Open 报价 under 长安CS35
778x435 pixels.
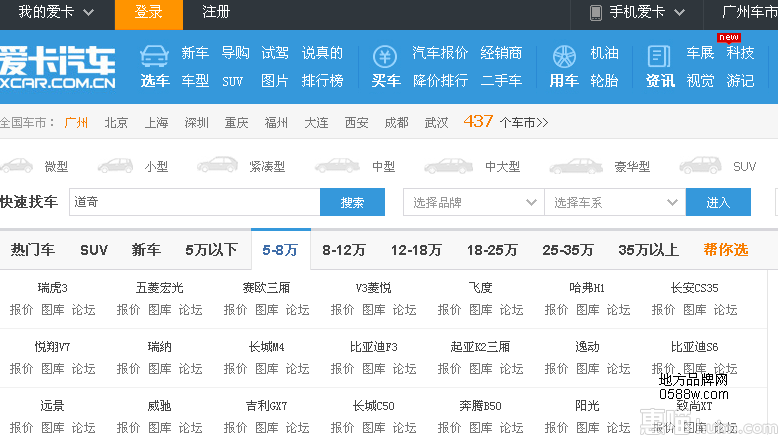[x=663, y=310]
